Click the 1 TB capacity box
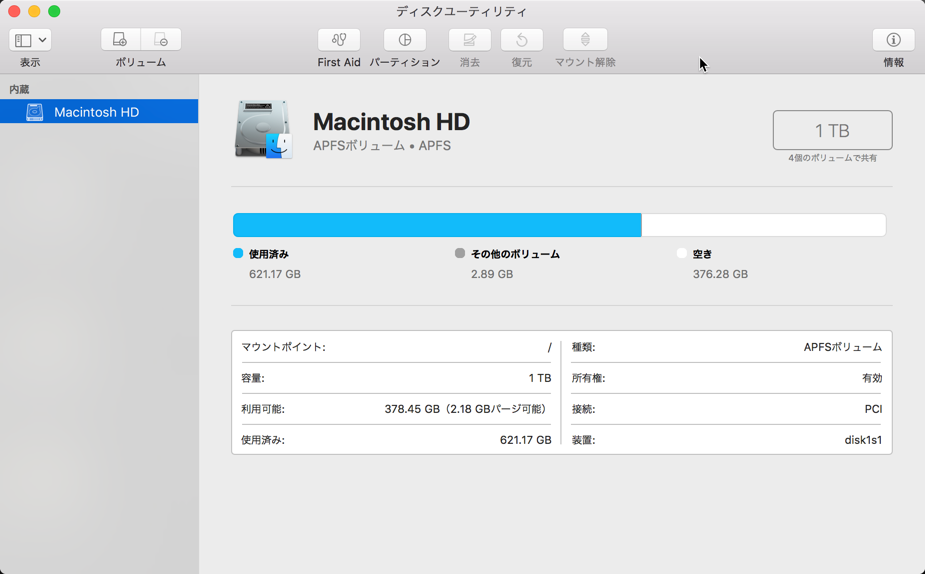 click(832, 130)
